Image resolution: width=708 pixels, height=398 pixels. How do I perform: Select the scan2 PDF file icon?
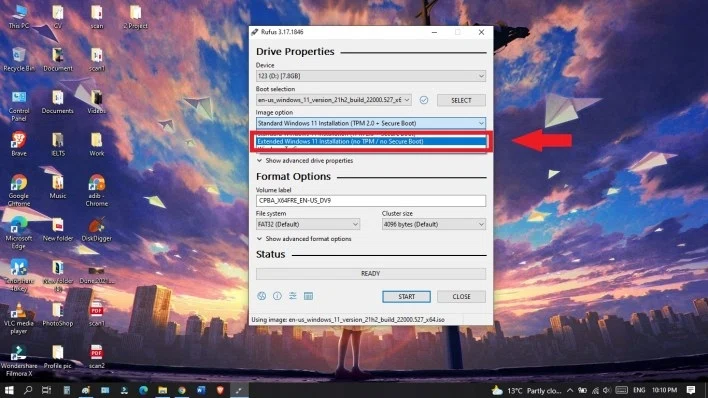pos(97,356)
